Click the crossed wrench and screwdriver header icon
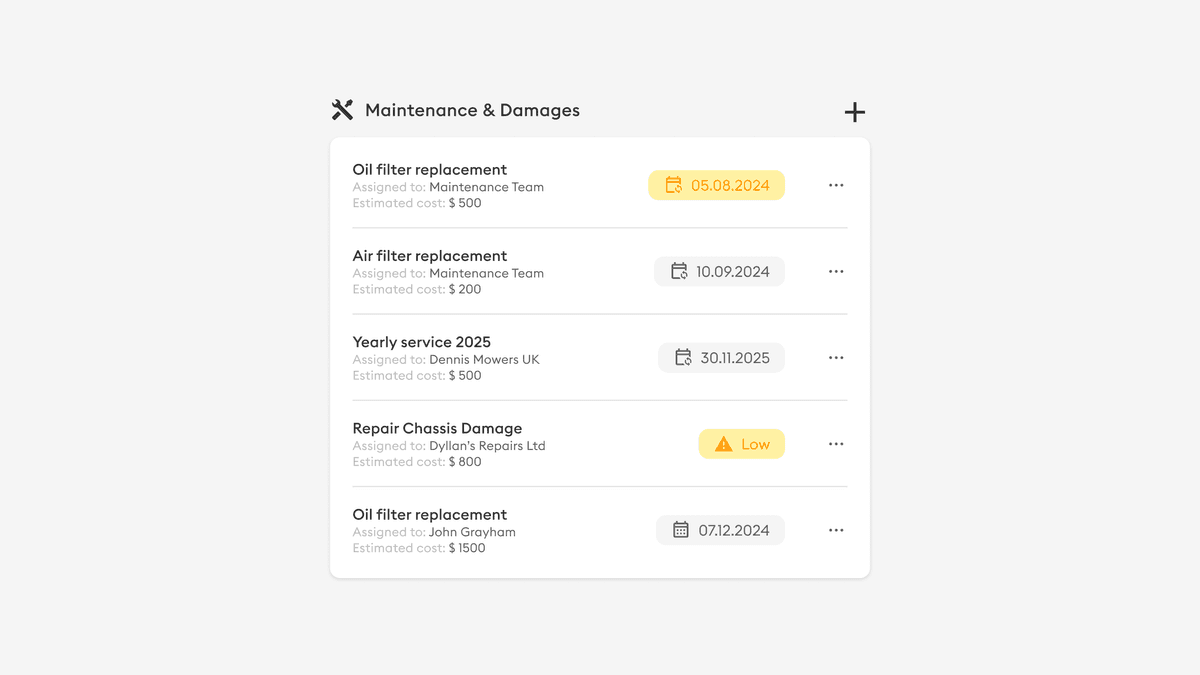 point(342,109)
